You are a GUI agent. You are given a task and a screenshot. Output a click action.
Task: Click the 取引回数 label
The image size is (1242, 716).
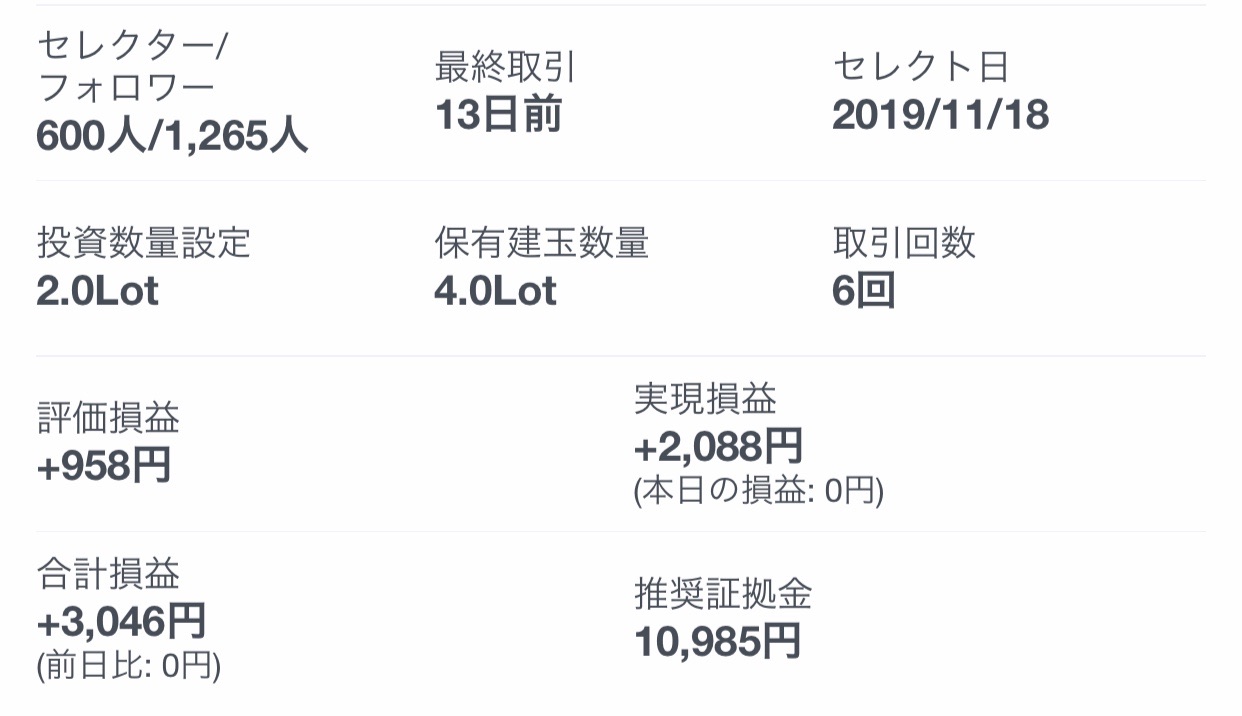[903, 243]
